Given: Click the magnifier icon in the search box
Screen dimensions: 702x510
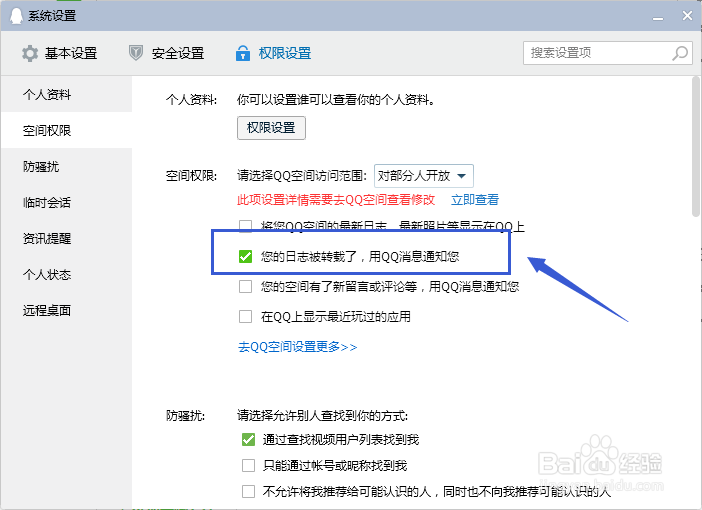Looking at the screenshot, I should (x=680, y=53).
